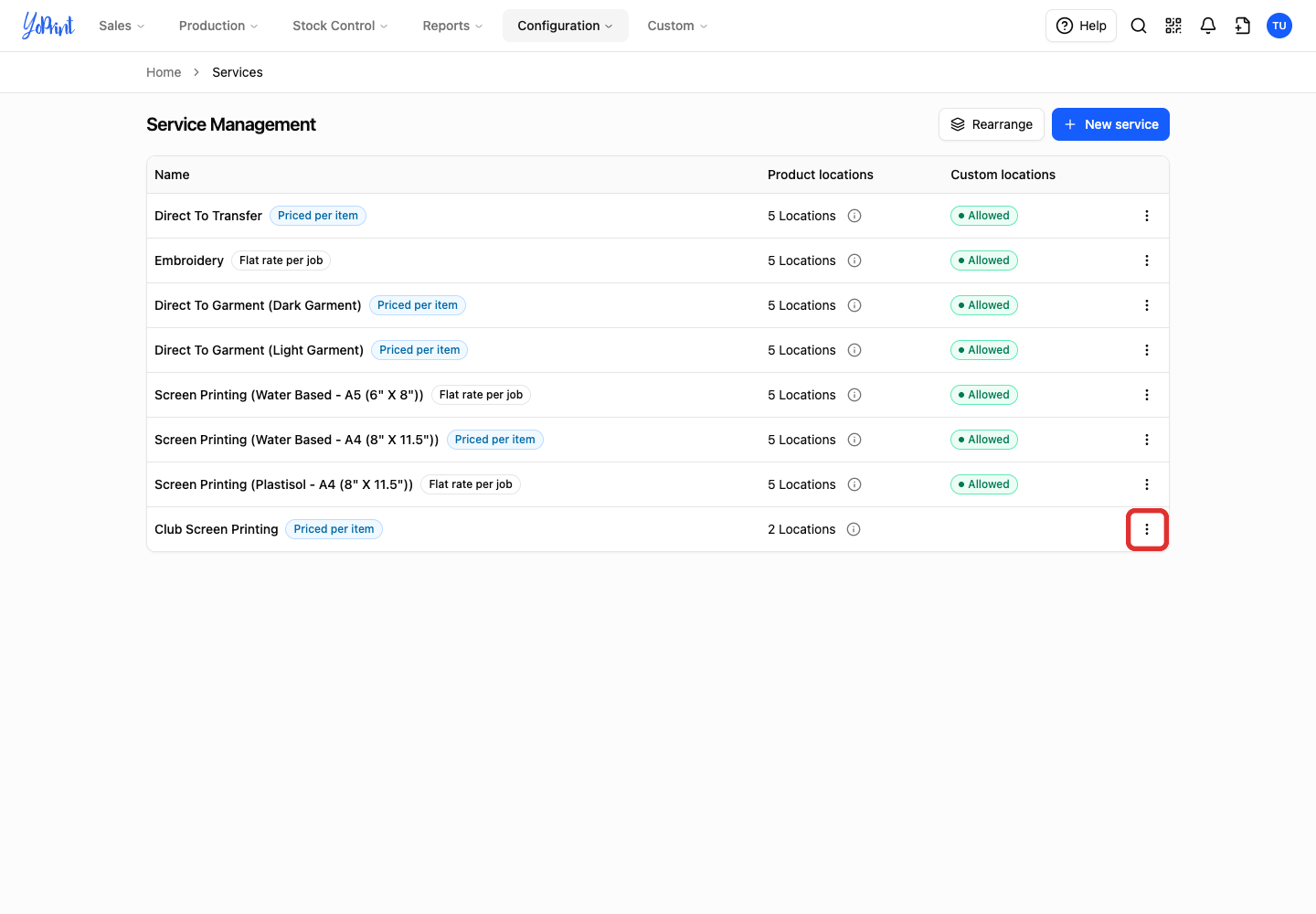This screenshot has height=914, width=1316.
Task: Click the Services breadcrumb
Action: (238, 72)
